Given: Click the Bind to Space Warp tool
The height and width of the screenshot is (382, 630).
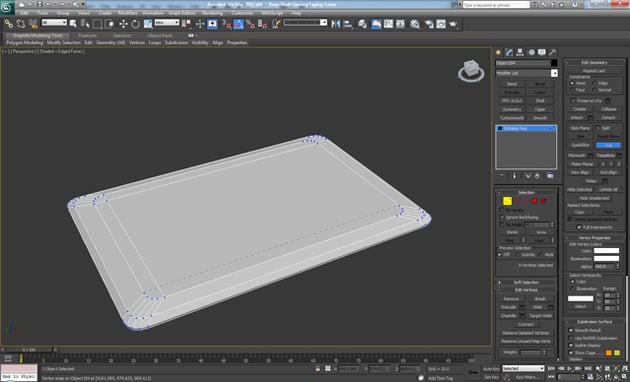Looking at the screenshot, I should coord(33,24).
